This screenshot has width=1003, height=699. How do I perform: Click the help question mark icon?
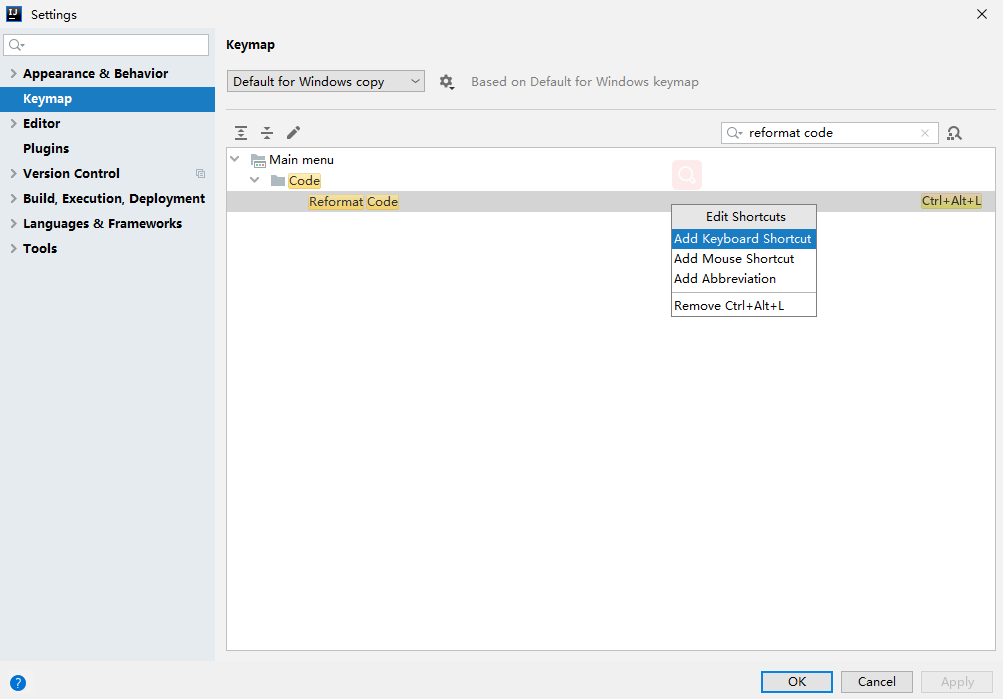(x=18, y=683)
